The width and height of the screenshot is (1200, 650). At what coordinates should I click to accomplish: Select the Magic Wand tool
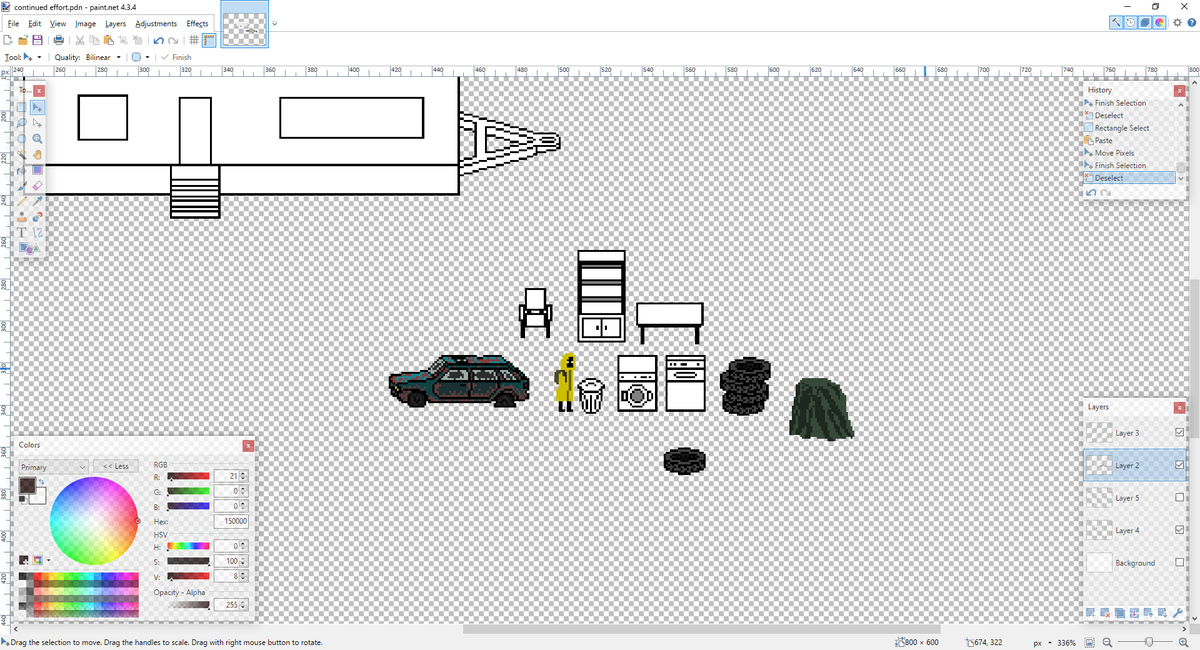(x=22, y=155)
